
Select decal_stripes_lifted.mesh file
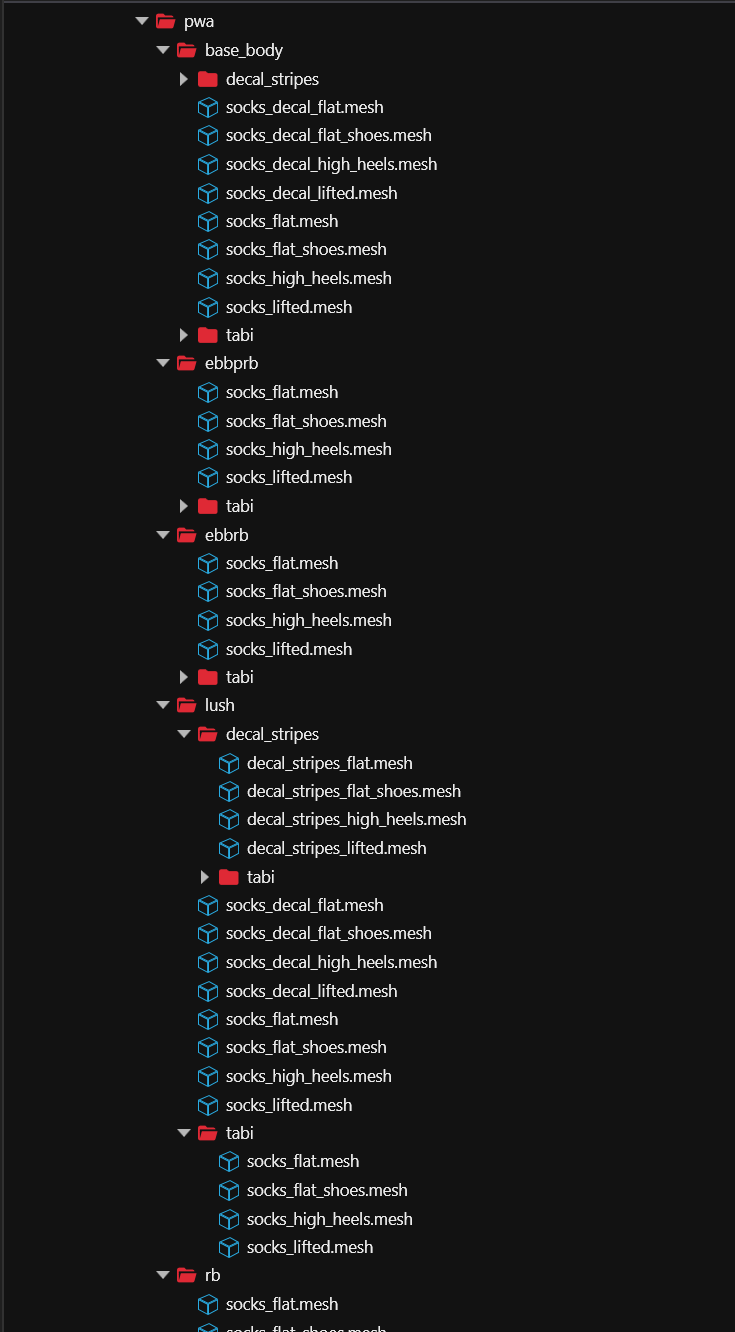coord(336,848)
